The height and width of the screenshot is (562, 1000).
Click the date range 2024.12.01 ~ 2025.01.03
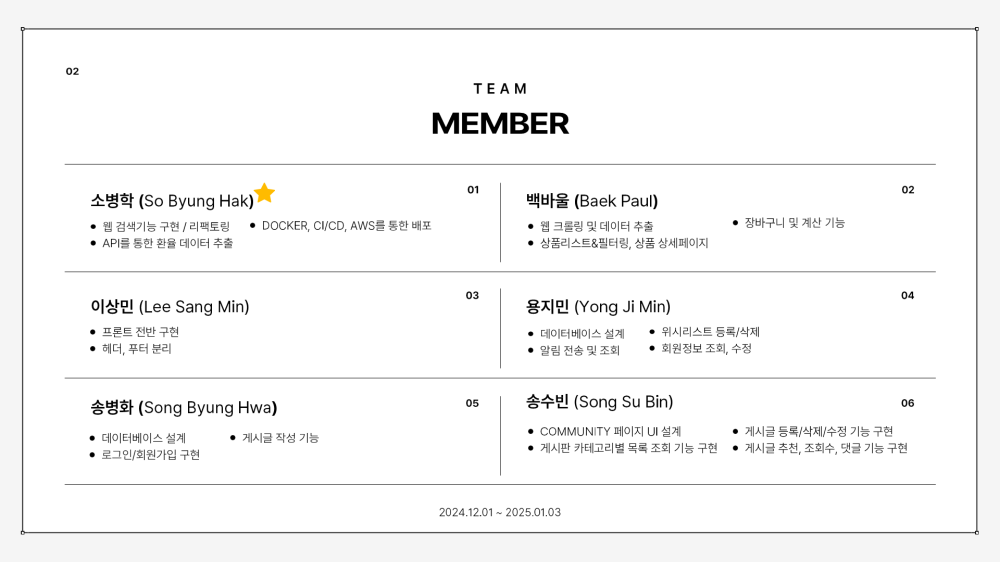tap(500, 512)
